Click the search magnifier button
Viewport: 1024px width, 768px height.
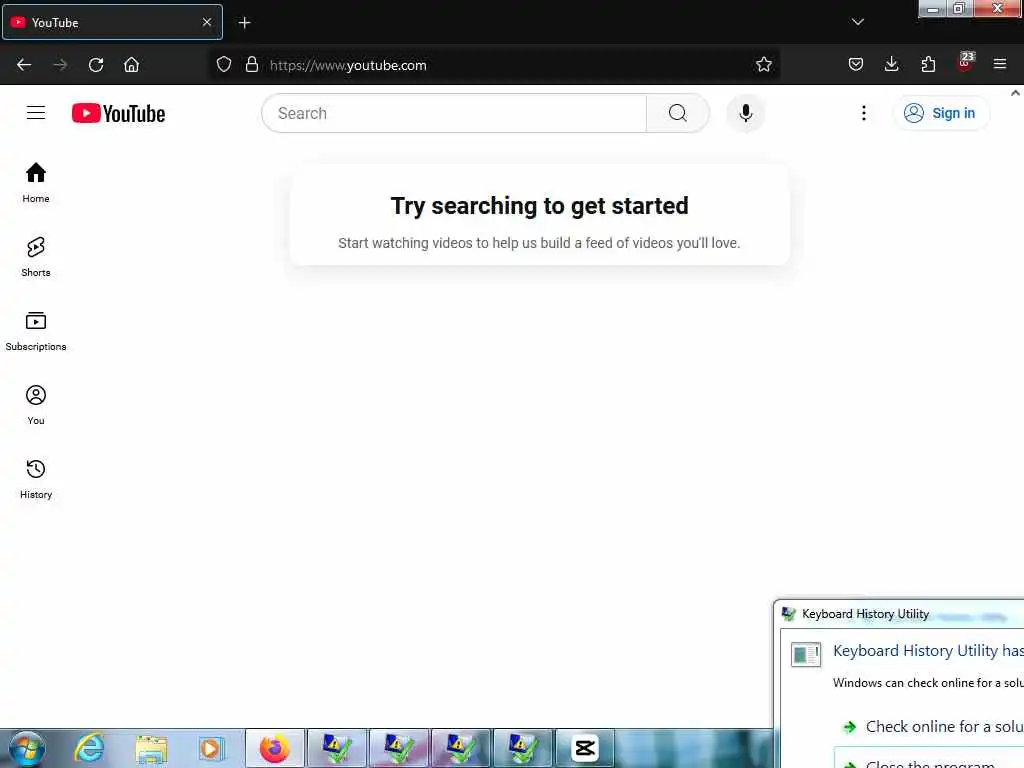(677, 113)
